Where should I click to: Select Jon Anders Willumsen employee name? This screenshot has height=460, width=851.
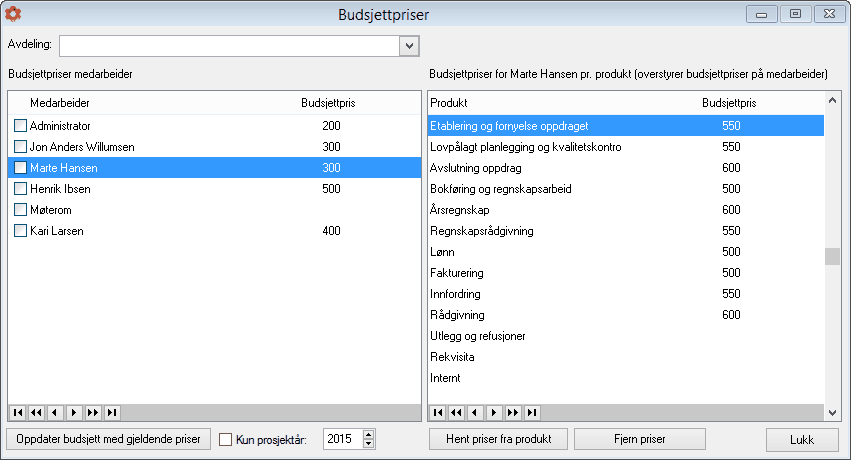click(82, 147)
